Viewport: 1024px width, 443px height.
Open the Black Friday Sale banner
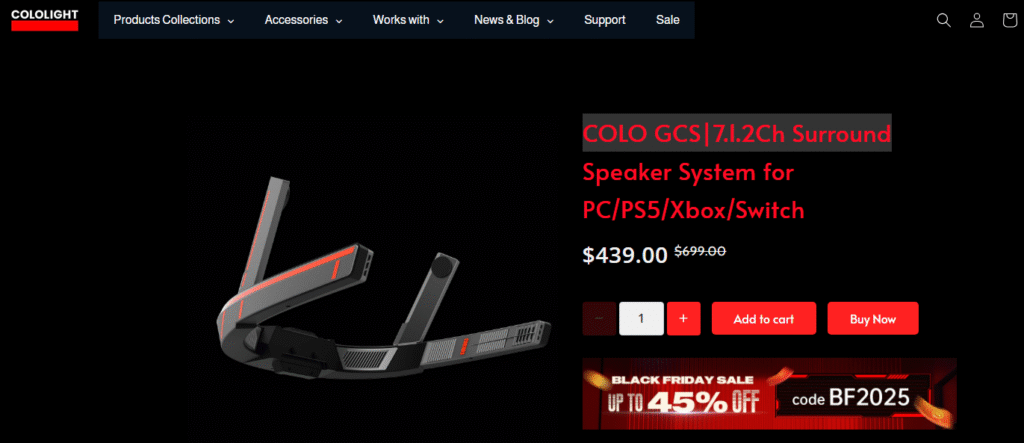coord(769,394)
